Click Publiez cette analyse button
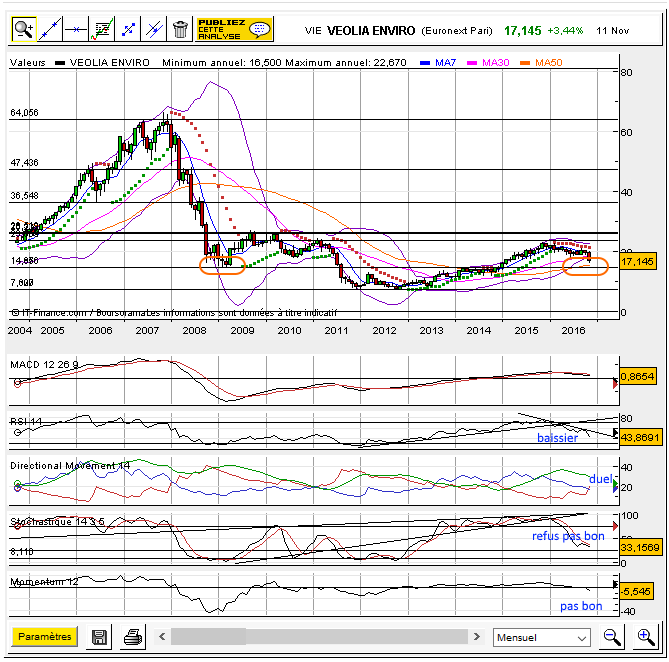 [234, 29]
